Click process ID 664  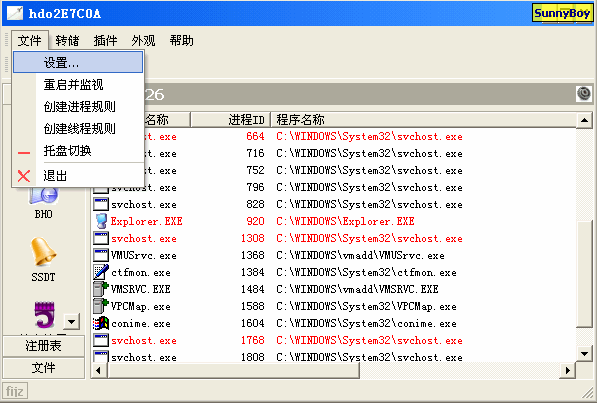[x=255, y=136]
